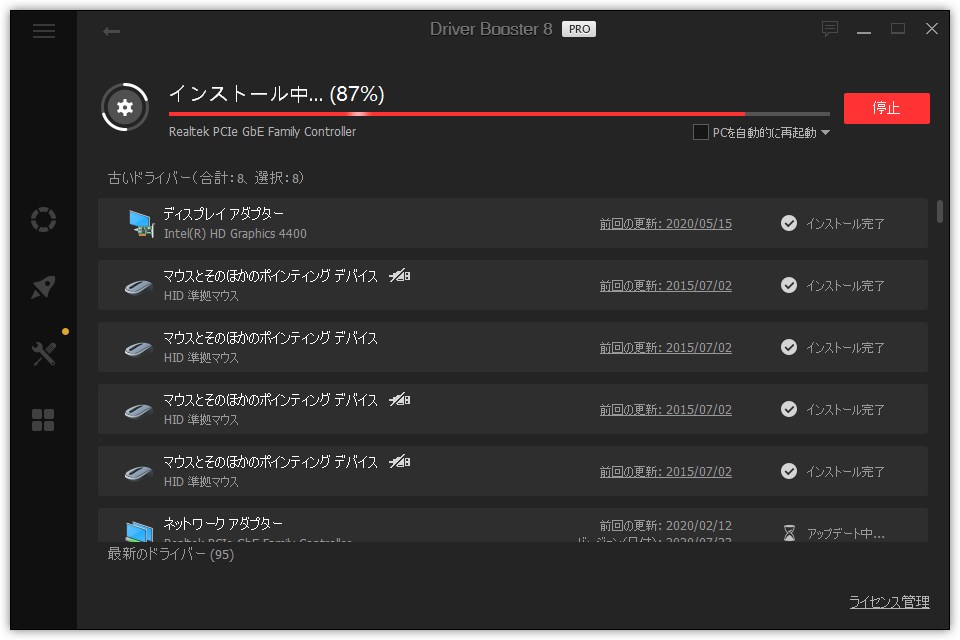960x640 pixels.
Task: Click the 前回の更新: 2020/02/12 text
Action: (666, 525)
